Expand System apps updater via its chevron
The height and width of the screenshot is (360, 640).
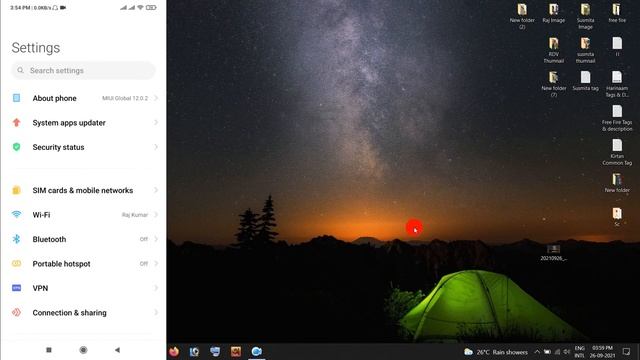[x=156, y=122]
